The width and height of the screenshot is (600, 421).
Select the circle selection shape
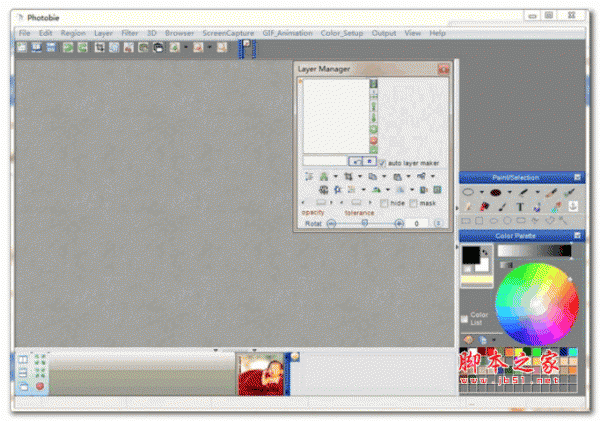click(x=507, y=221)
